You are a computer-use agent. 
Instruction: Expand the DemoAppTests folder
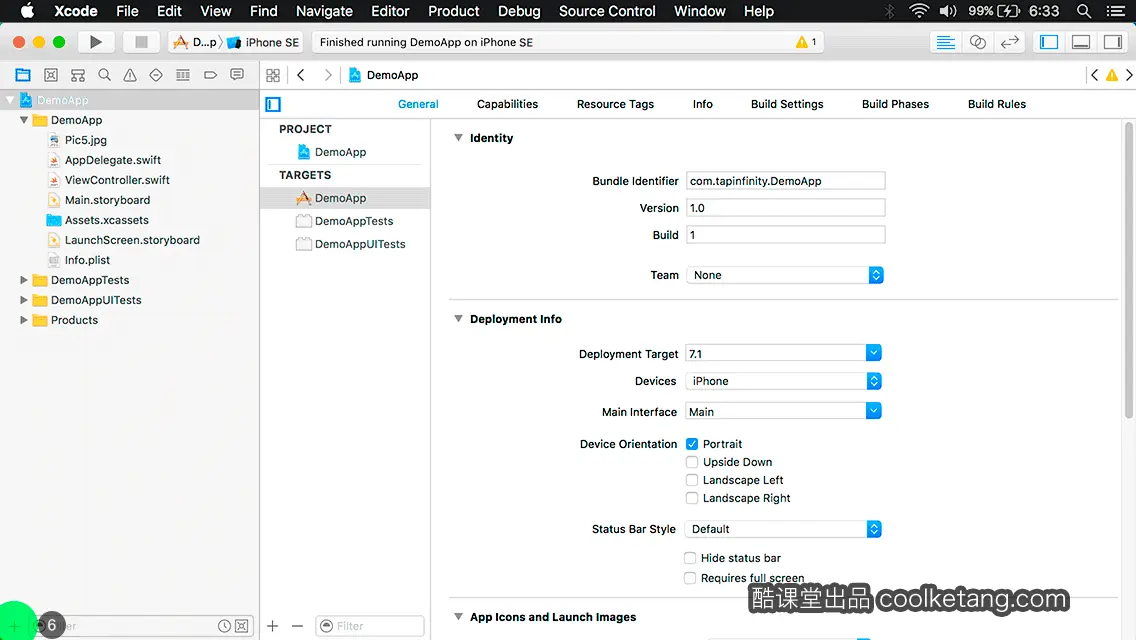tap(23, 280)
